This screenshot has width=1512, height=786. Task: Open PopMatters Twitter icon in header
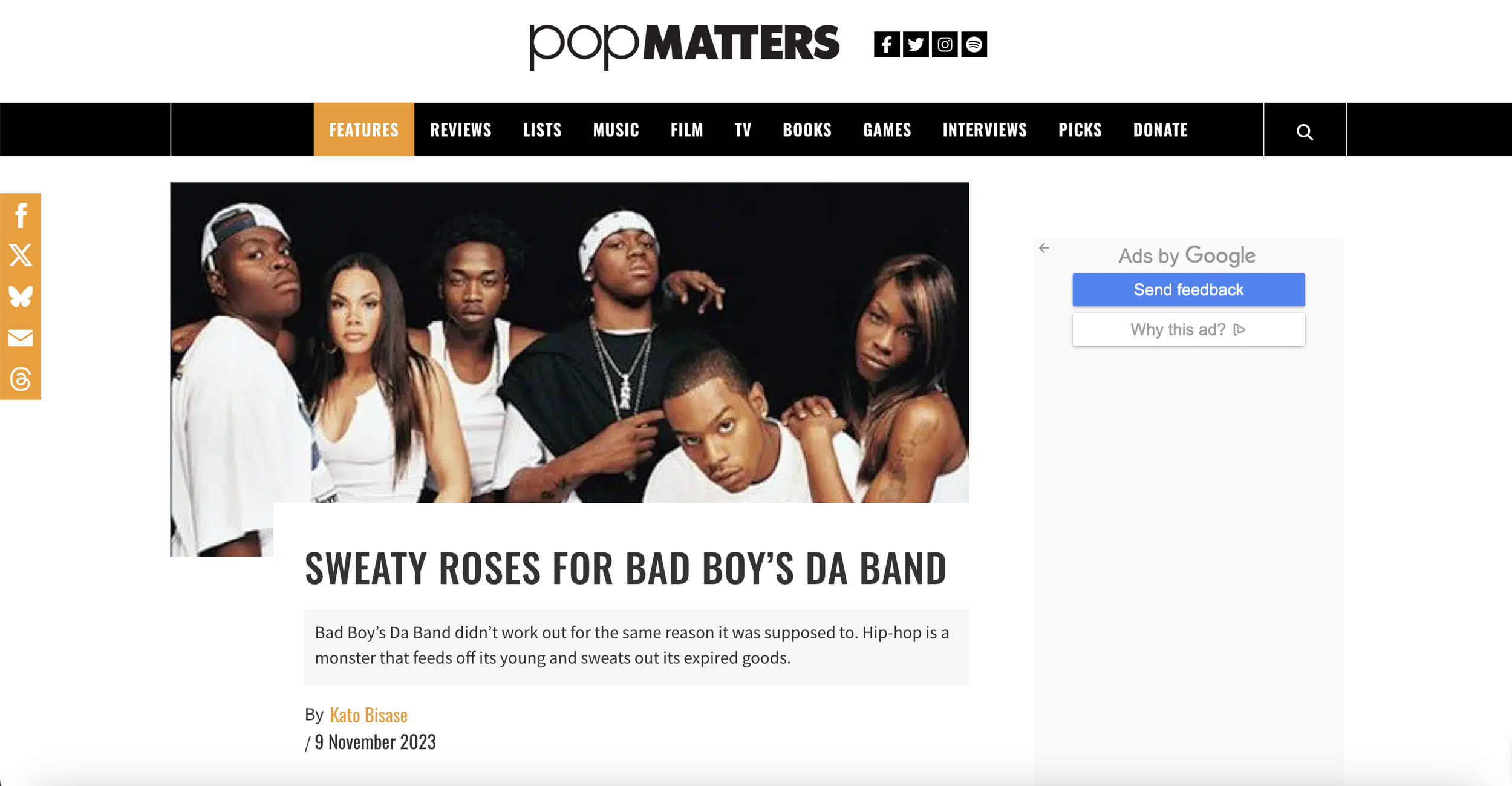[x=916, y=44]
